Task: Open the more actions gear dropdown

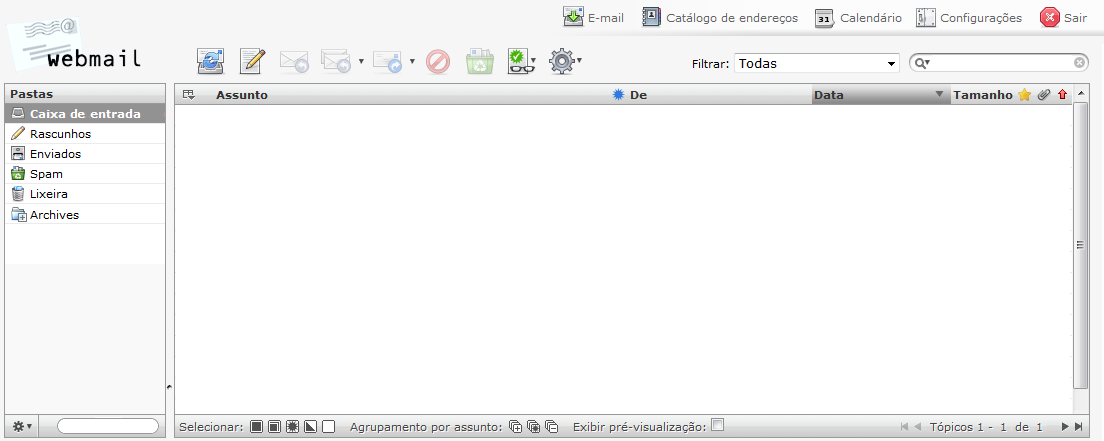Action: 565,62
